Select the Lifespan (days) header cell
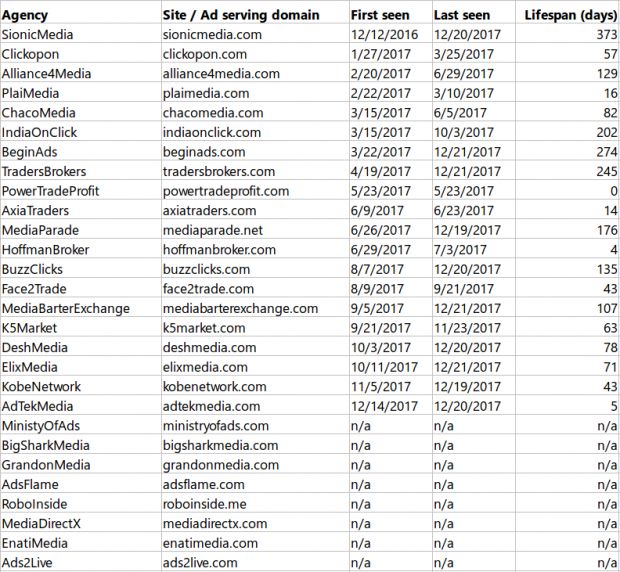This screenshot has width=620, height=572. tap(567, 15)
